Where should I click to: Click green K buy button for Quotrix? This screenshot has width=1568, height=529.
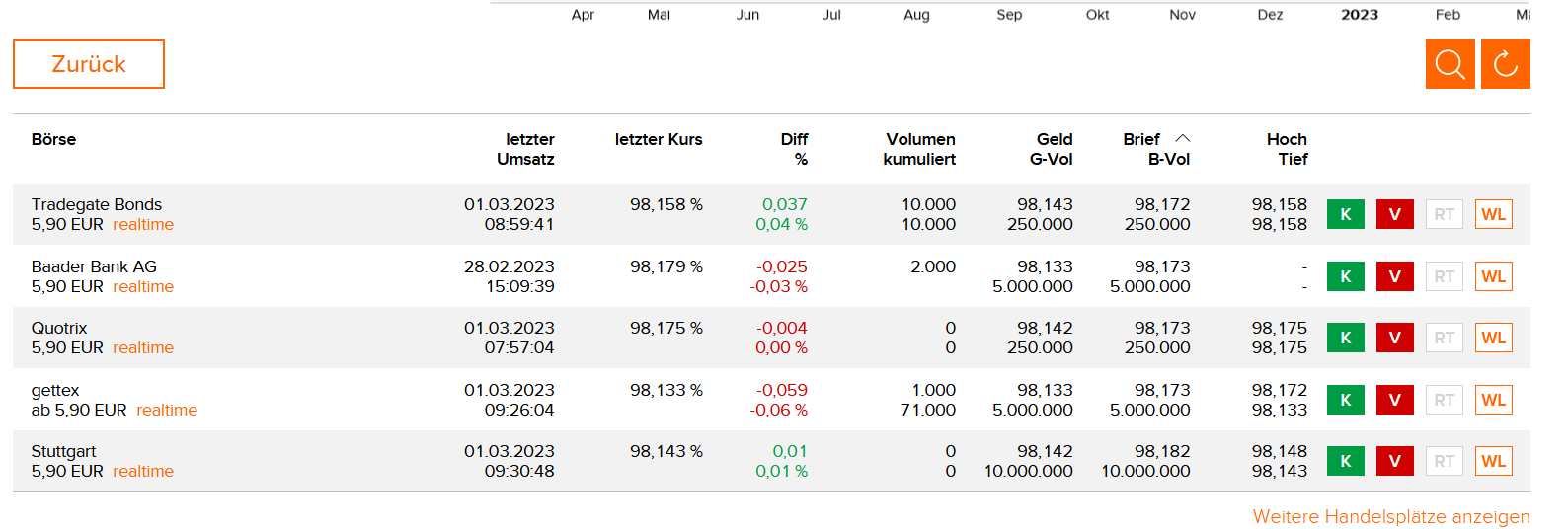click(x=1345, y=338)
